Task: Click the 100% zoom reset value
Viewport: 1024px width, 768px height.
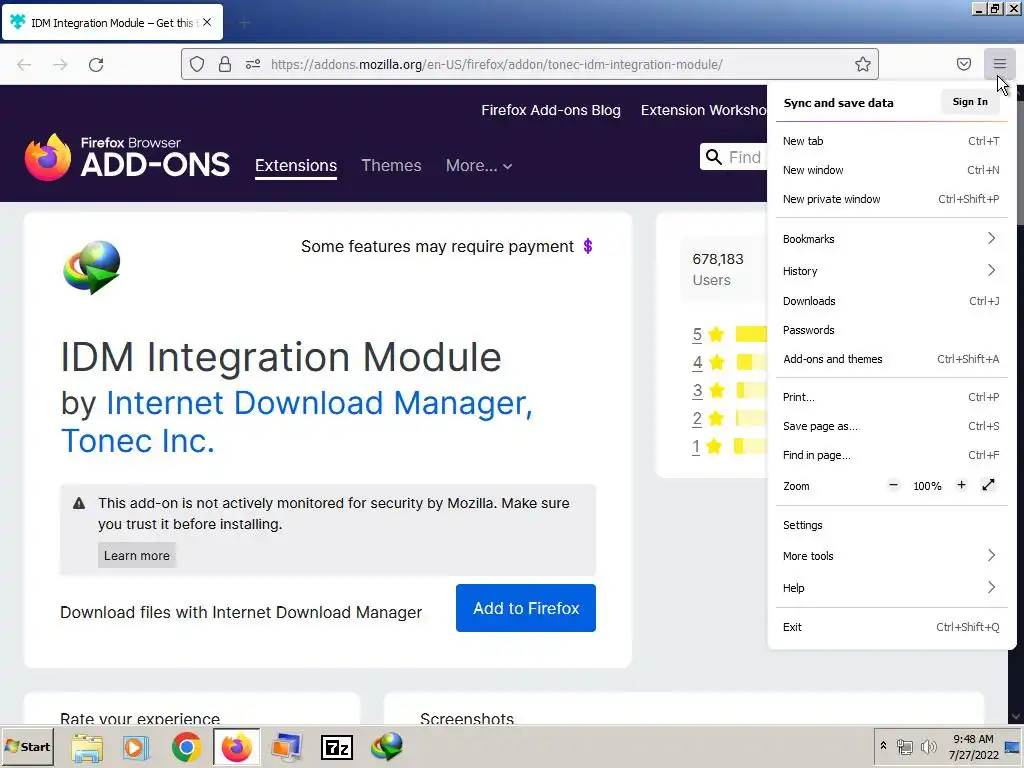Action: (927, 486)
